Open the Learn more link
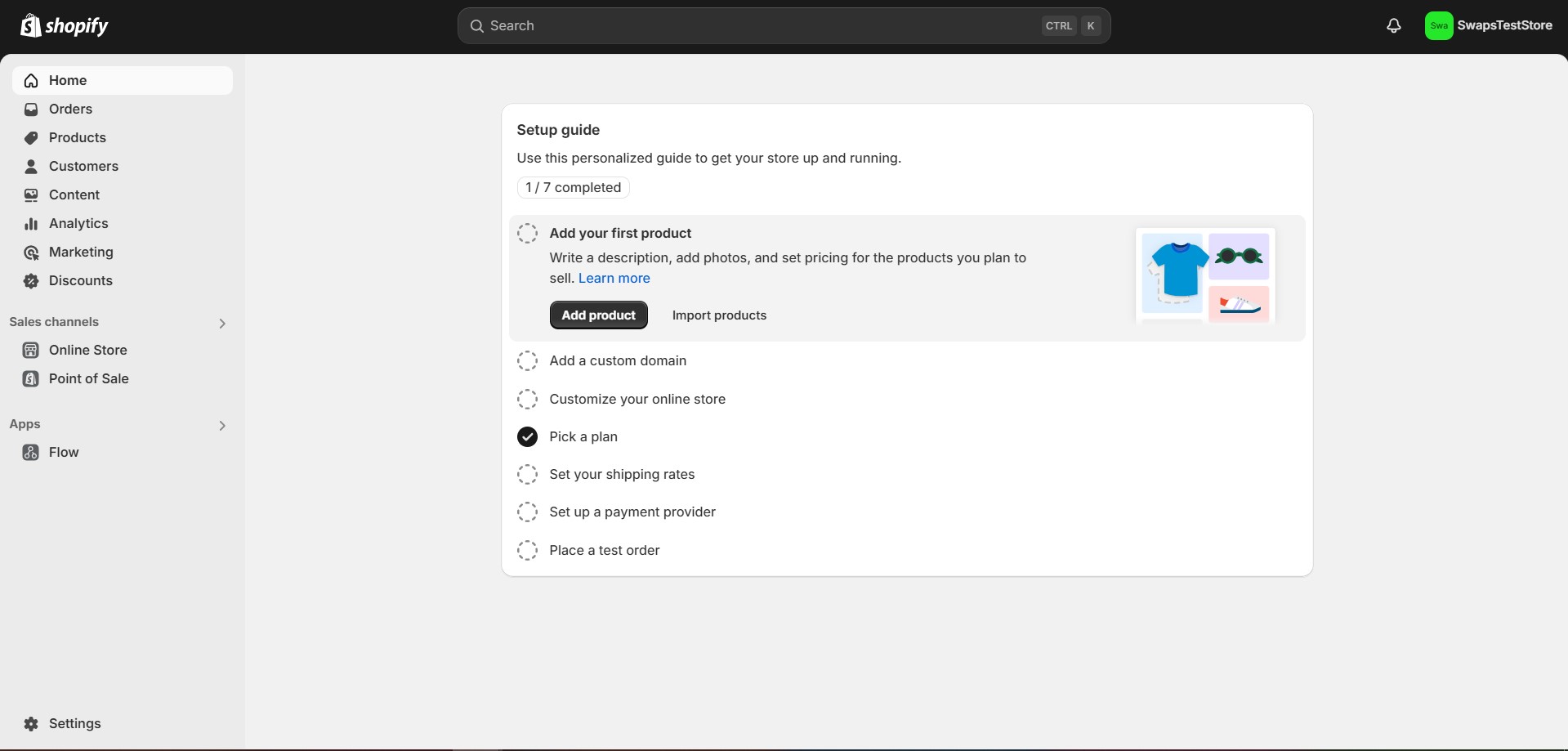1568x751 pixels. coord(614,278)
